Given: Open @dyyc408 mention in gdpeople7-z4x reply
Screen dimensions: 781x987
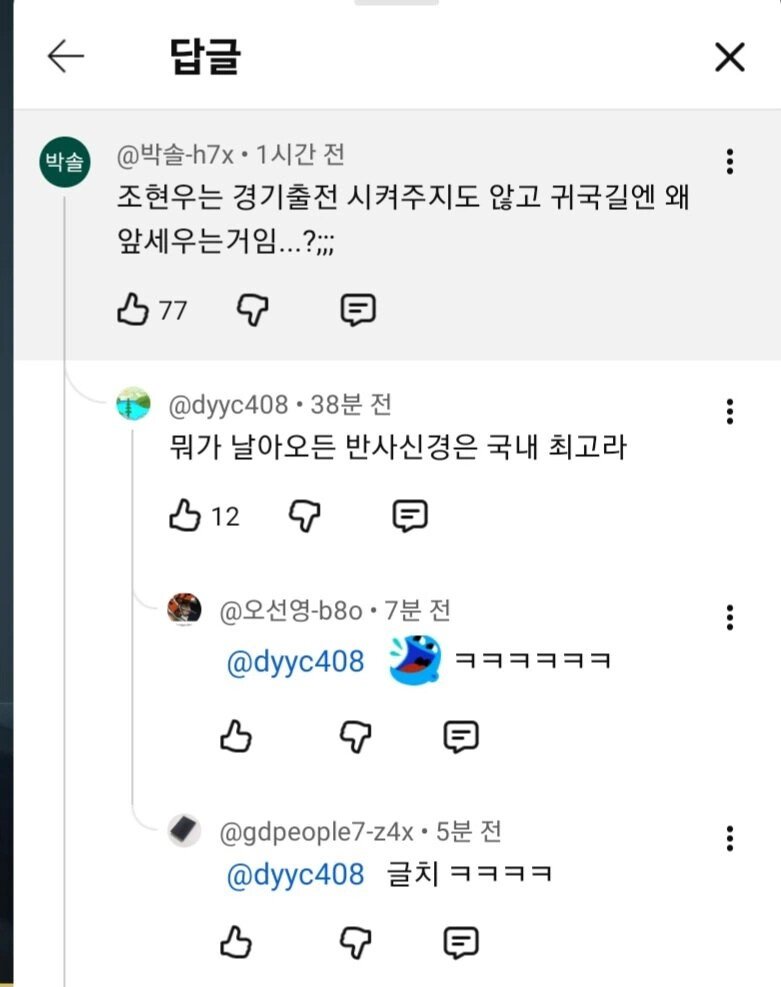Looking at the screenshot, I should pyautogui.click(x=295, y=875).
